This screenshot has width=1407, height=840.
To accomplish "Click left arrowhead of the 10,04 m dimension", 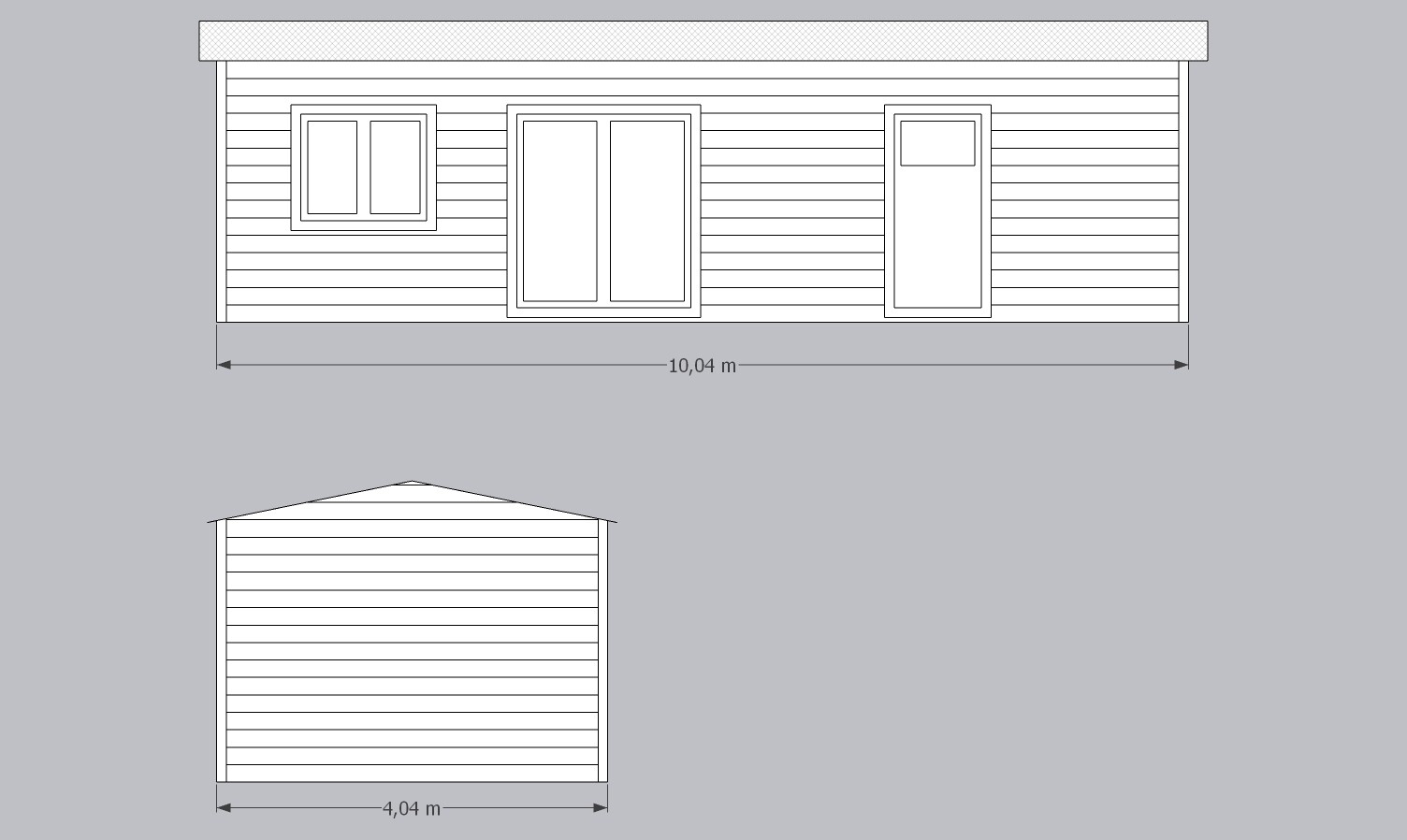I will 224,365.
